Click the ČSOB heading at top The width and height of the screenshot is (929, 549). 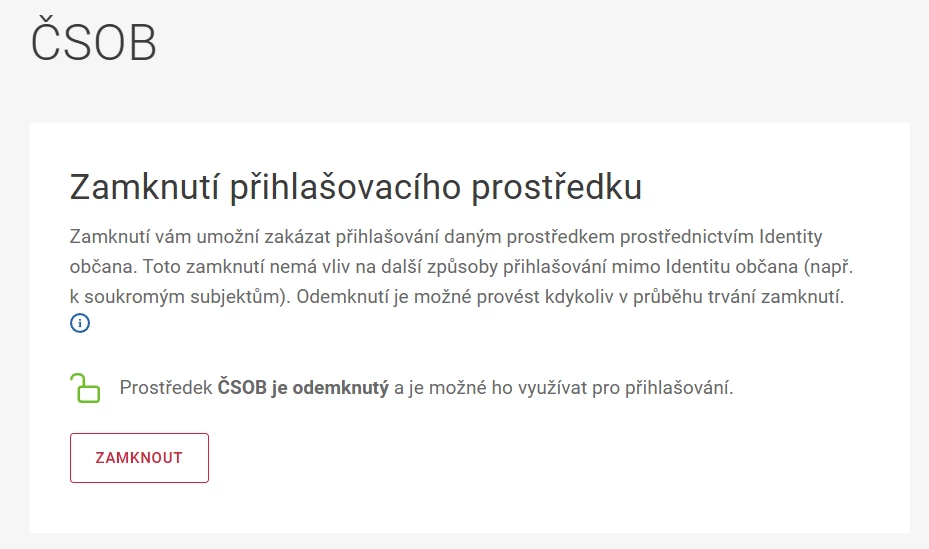pyautogui.click(x=94, y=40)
